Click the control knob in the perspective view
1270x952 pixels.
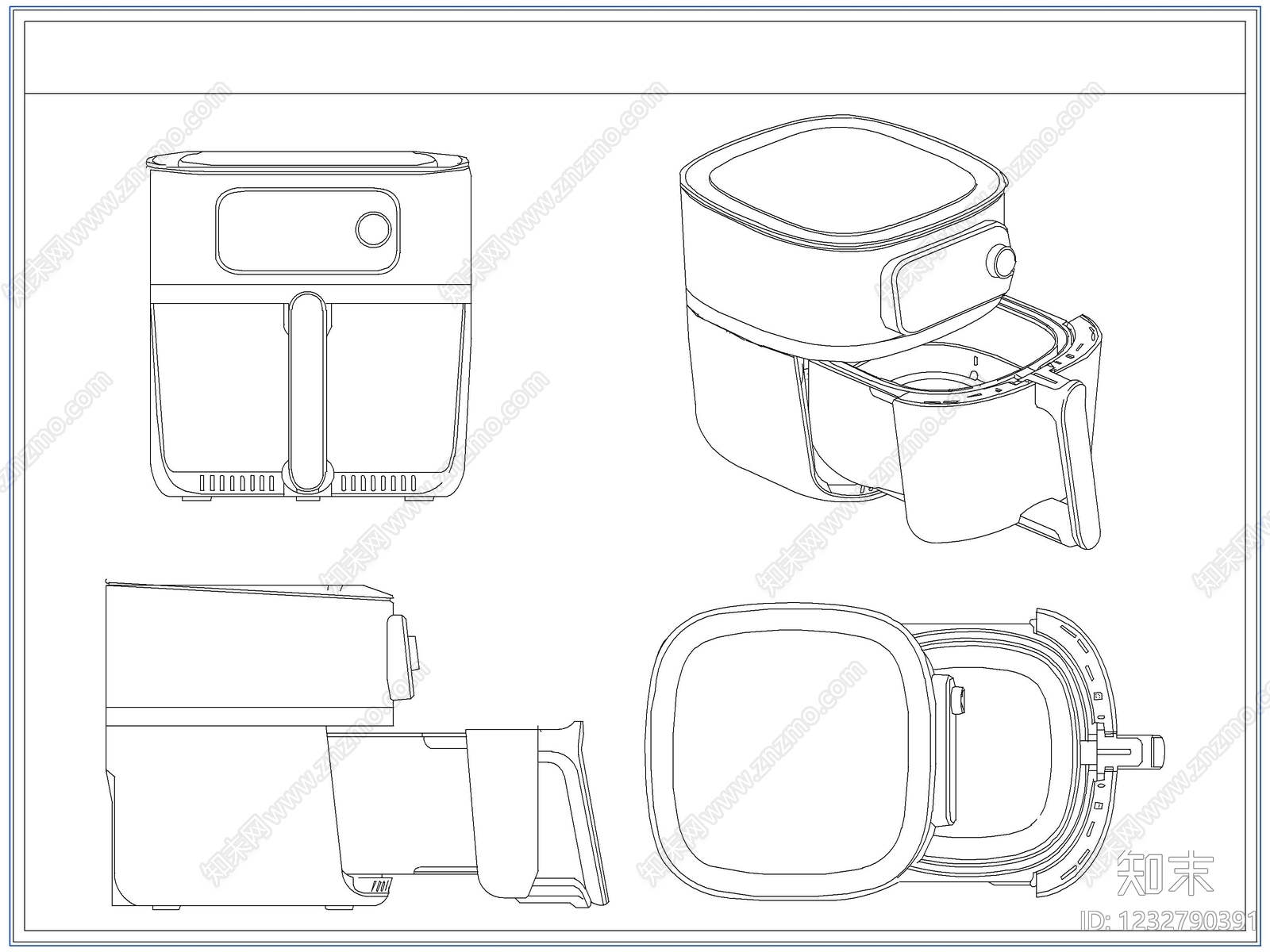point(1003,263)
